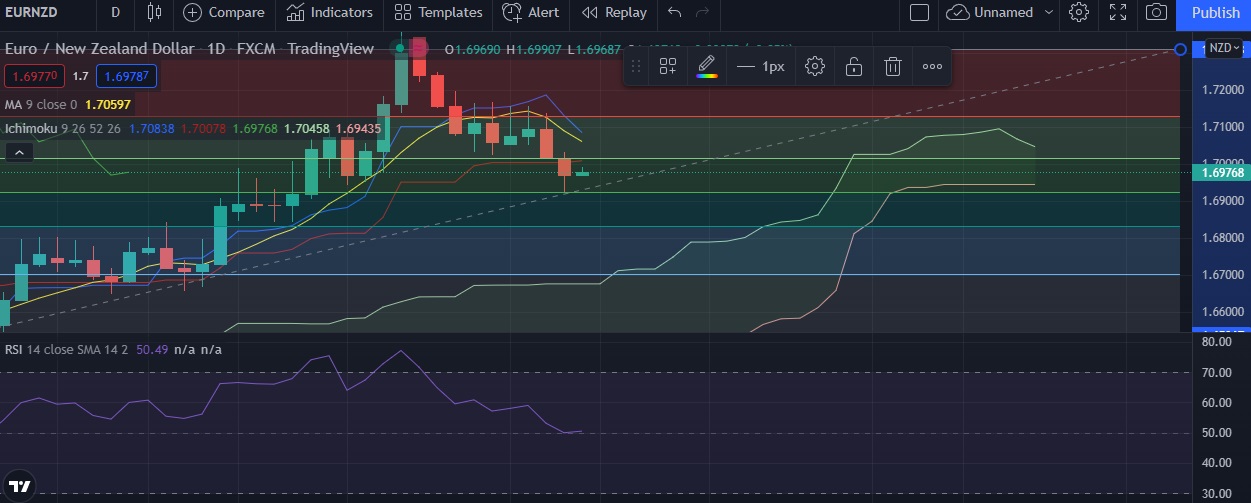This screenshot has height=503, width=1251.
Task: Open the line color pencil swatch
Action: [707, 67]
